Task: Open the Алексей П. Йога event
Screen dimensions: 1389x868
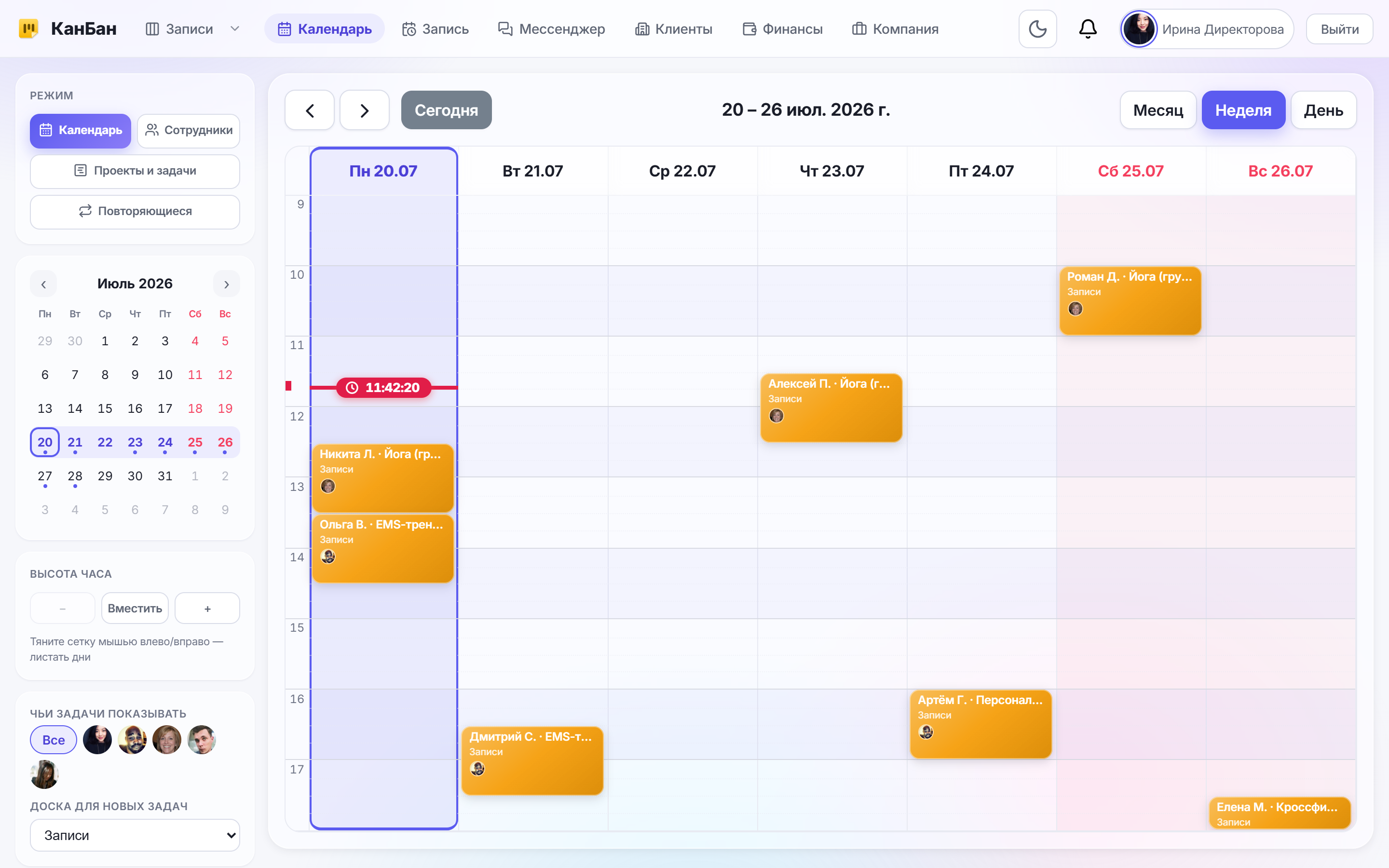Action: pos(831,407)
